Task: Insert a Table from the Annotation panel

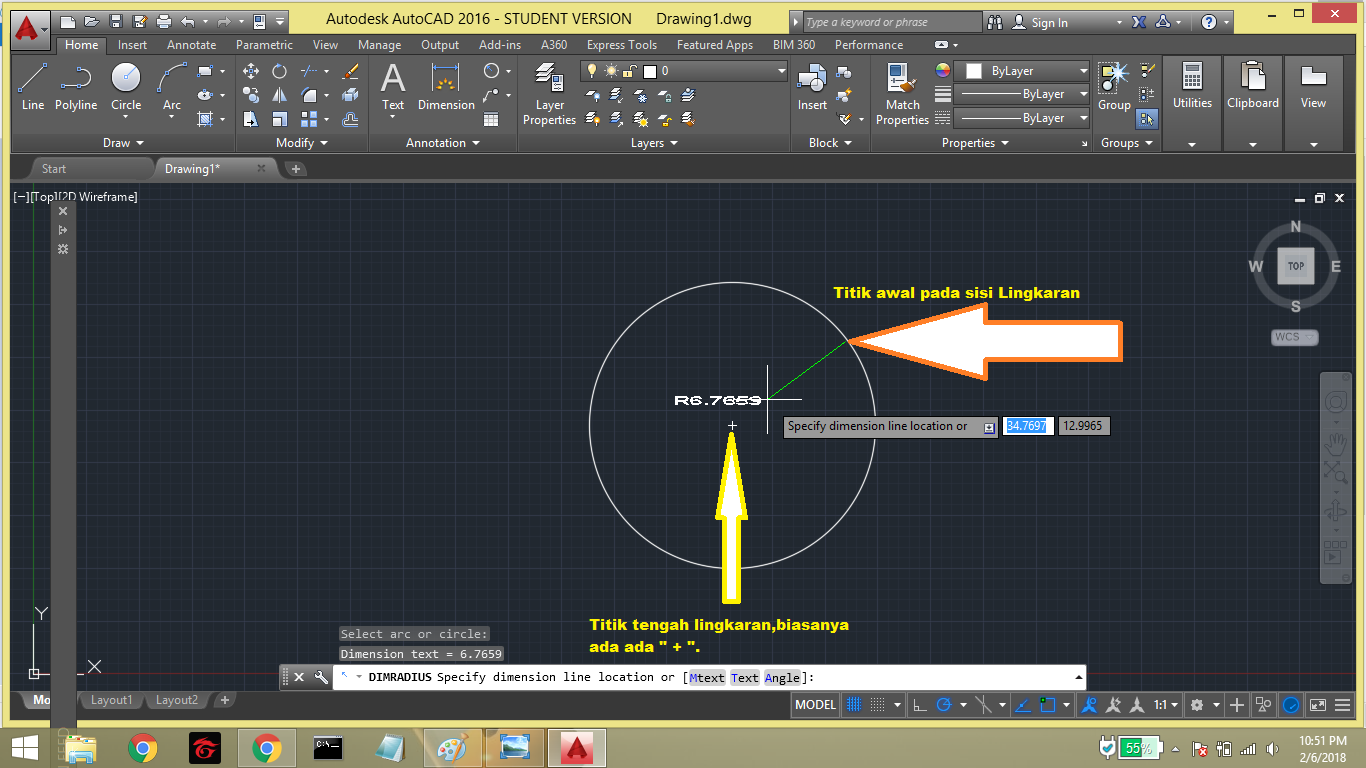Action: tap(491, 120)
